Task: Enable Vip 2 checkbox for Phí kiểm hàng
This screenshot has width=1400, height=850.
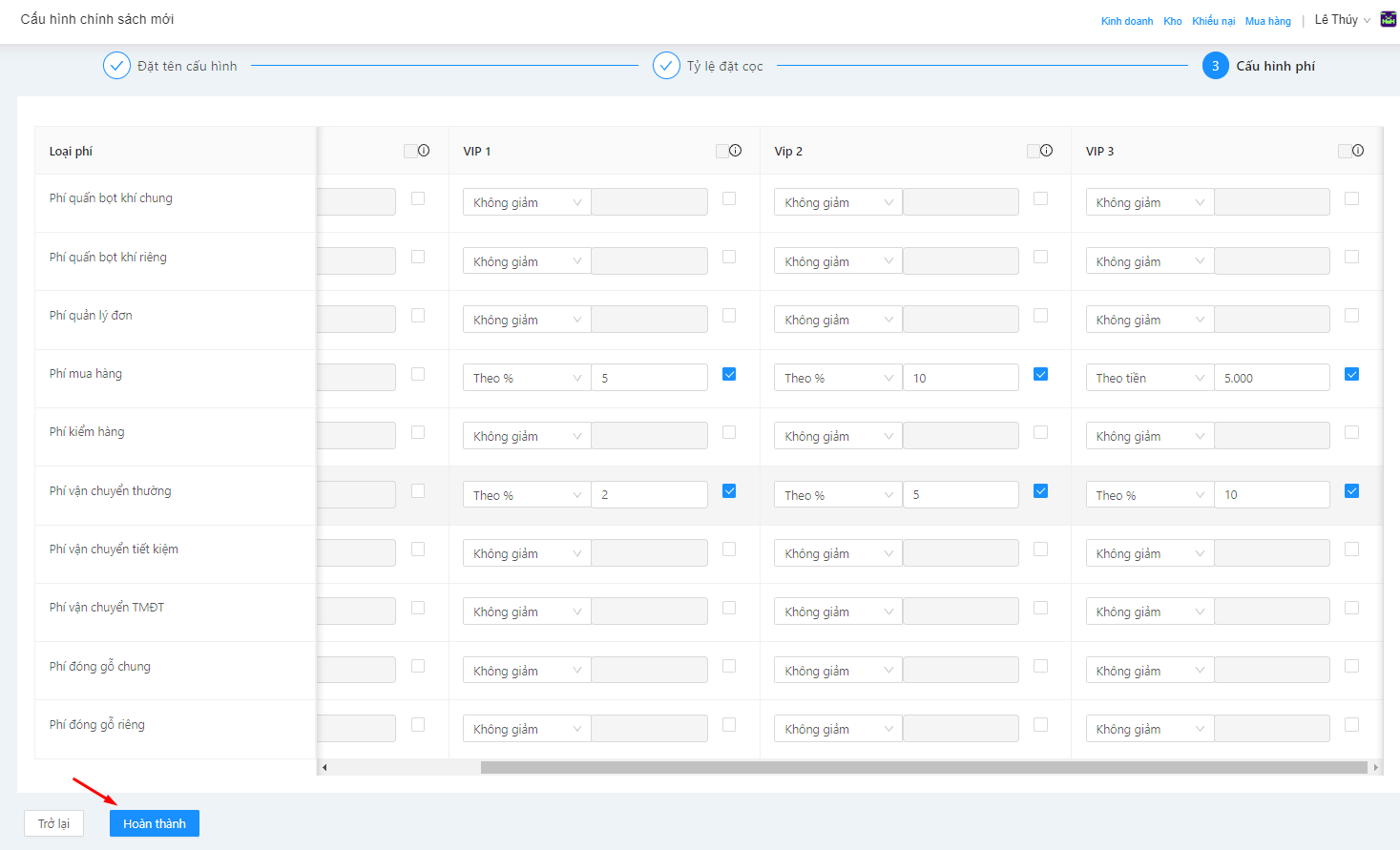Action: [1040, 432]
